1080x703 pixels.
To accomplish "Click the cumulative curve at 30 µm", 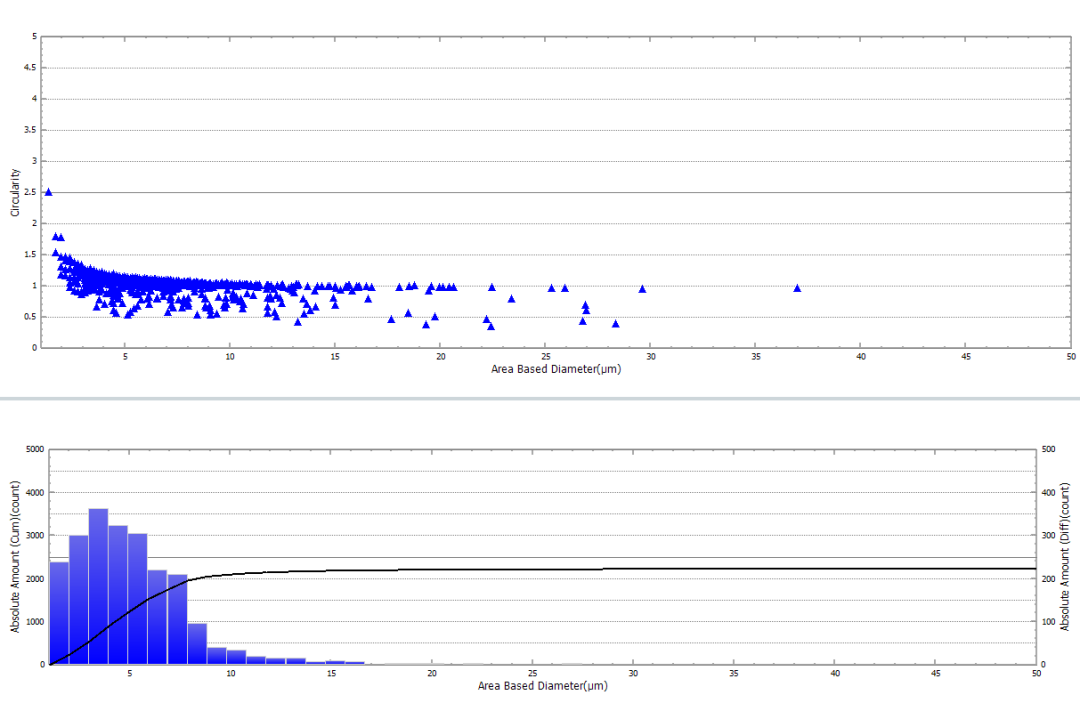I will tap(632, 568).
